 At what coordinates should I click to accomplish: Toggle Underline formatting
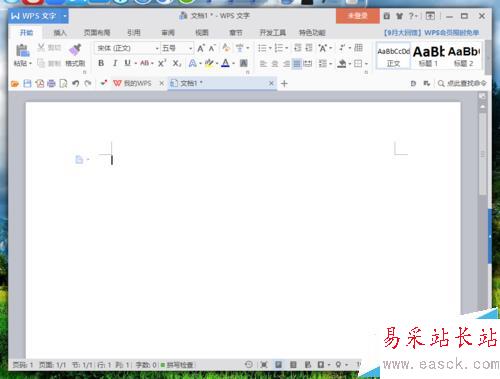click(x=128, y=63)
